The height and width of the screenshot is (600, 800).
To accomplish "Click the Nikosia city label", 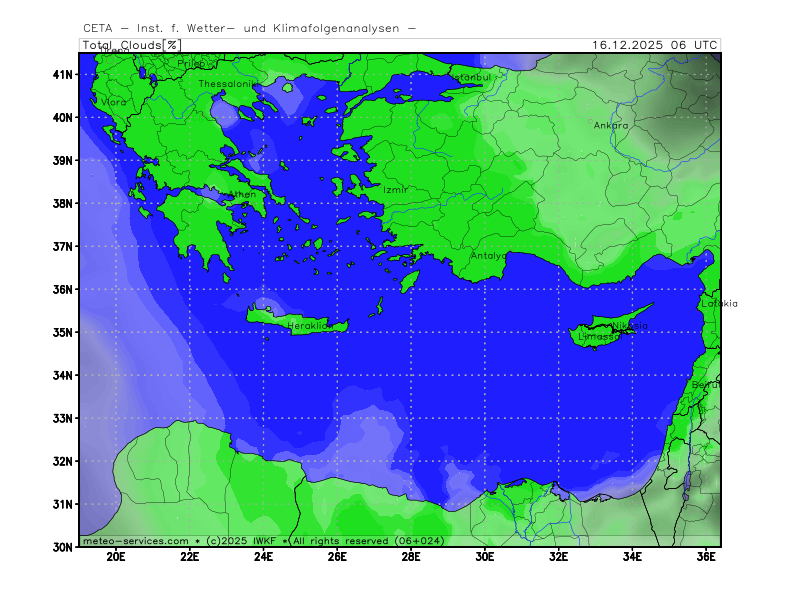I will [x=630, y=326].
